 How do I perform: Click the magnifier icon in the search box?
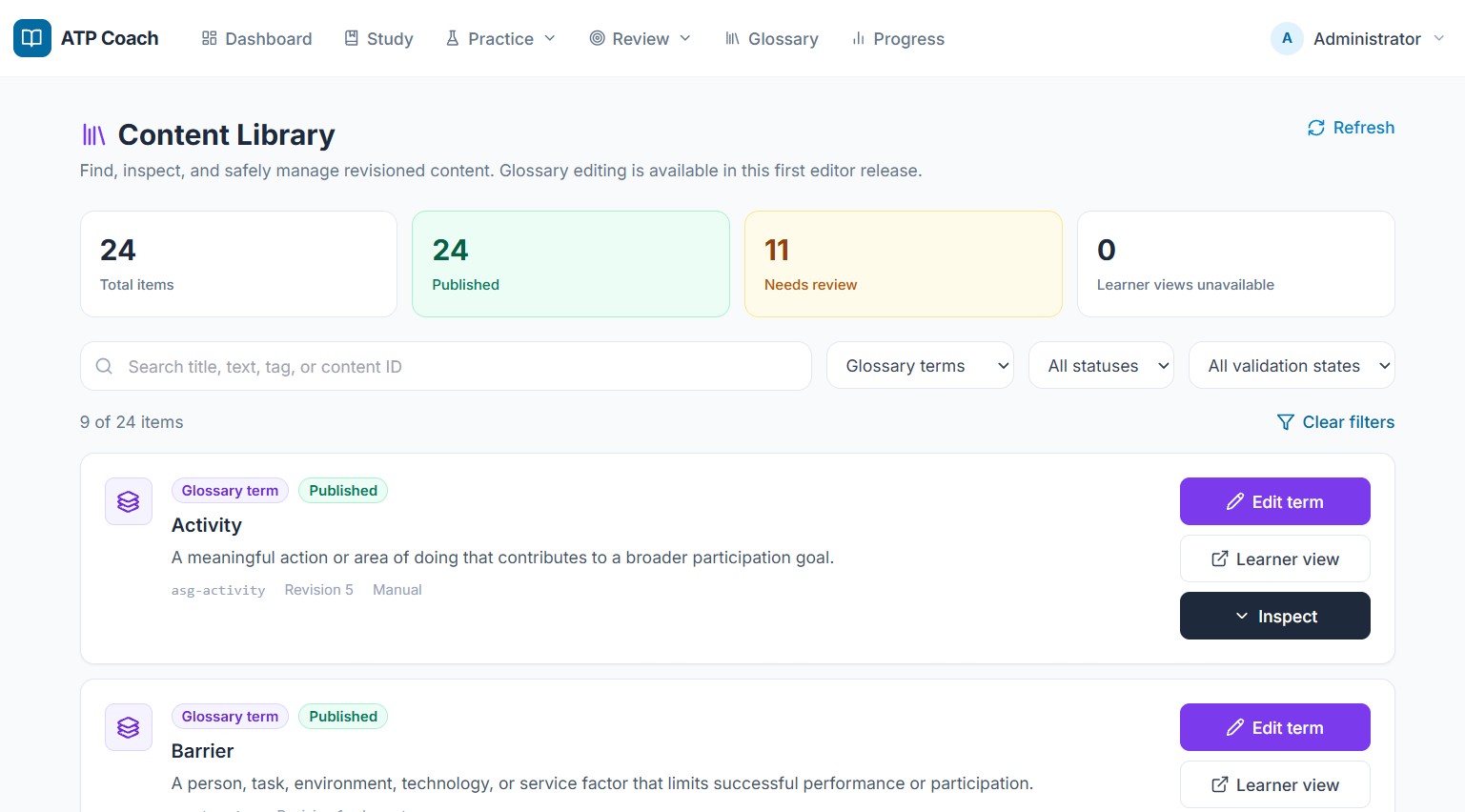click(x=105, y=367)
